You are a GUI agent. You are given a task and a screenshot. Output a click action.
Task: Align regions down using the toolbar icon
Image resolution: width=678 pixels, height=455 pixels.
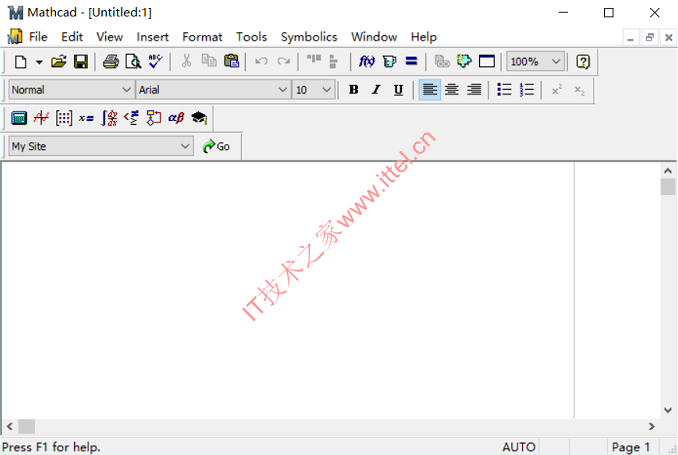pos(333,61)
